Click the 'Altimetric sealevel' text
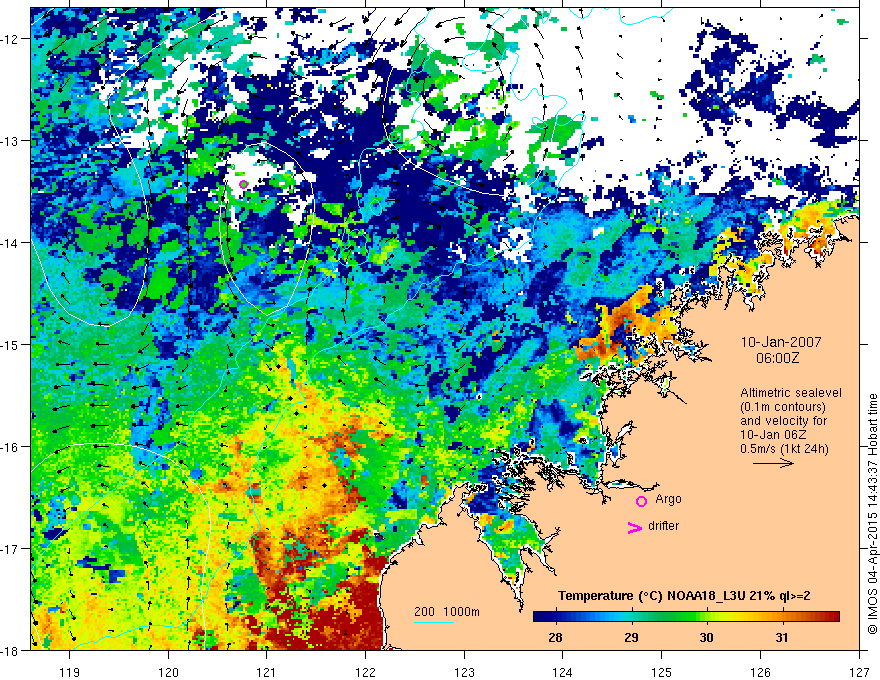This screenshot has width=880, height=680. click(791, 393)
